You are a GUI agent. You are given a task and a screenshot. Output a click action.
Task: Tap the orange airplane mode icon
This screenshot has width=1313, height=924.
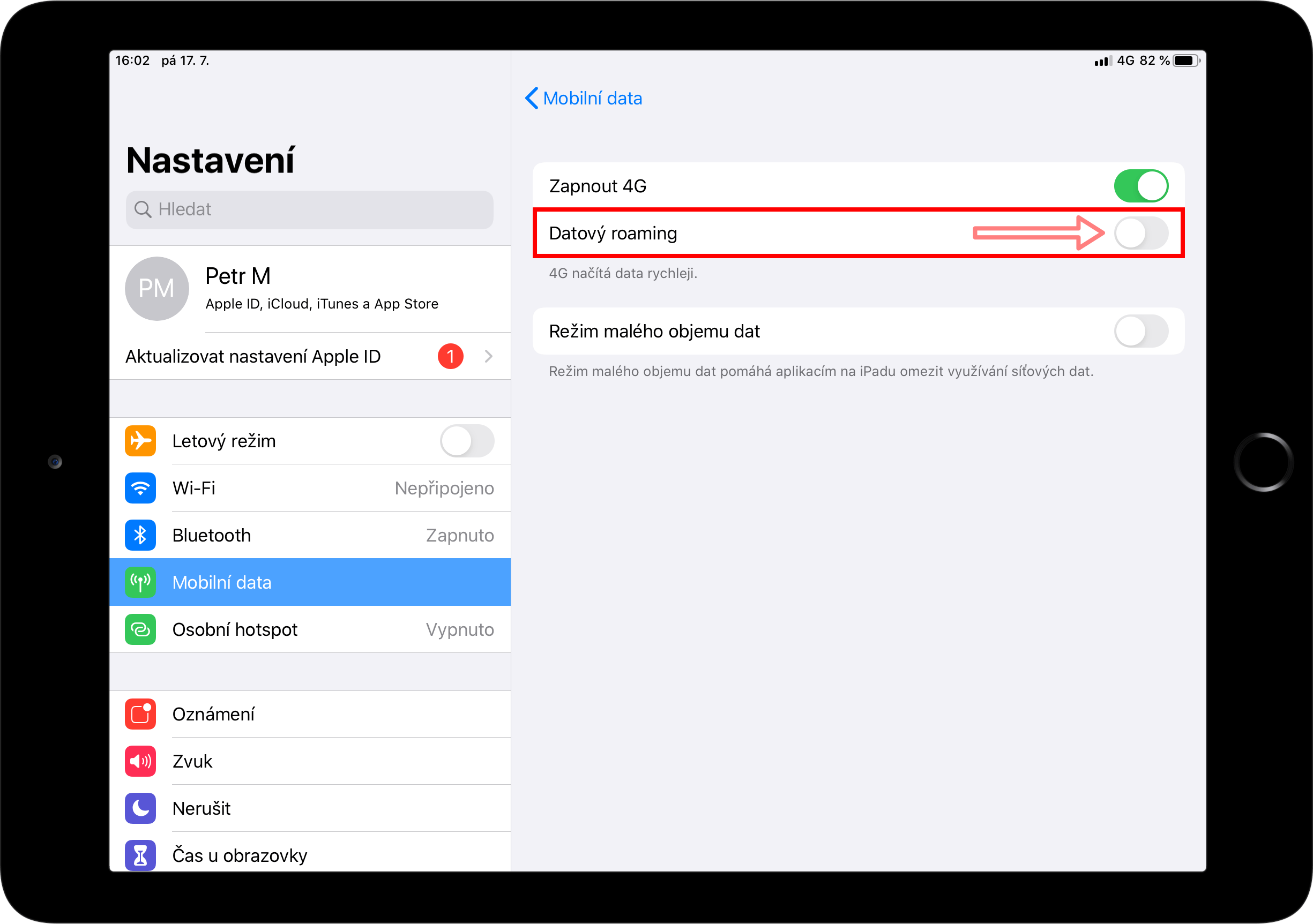point(140,441)
